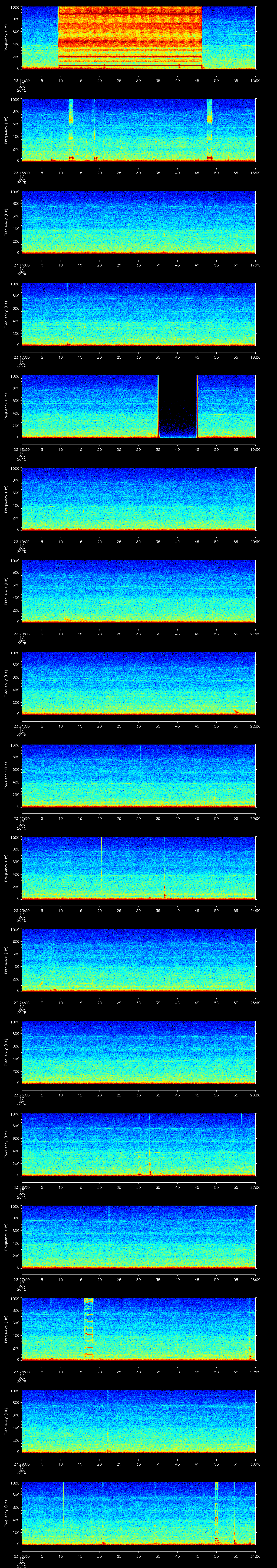Click the 26:00 end time label

(256, 1095)
